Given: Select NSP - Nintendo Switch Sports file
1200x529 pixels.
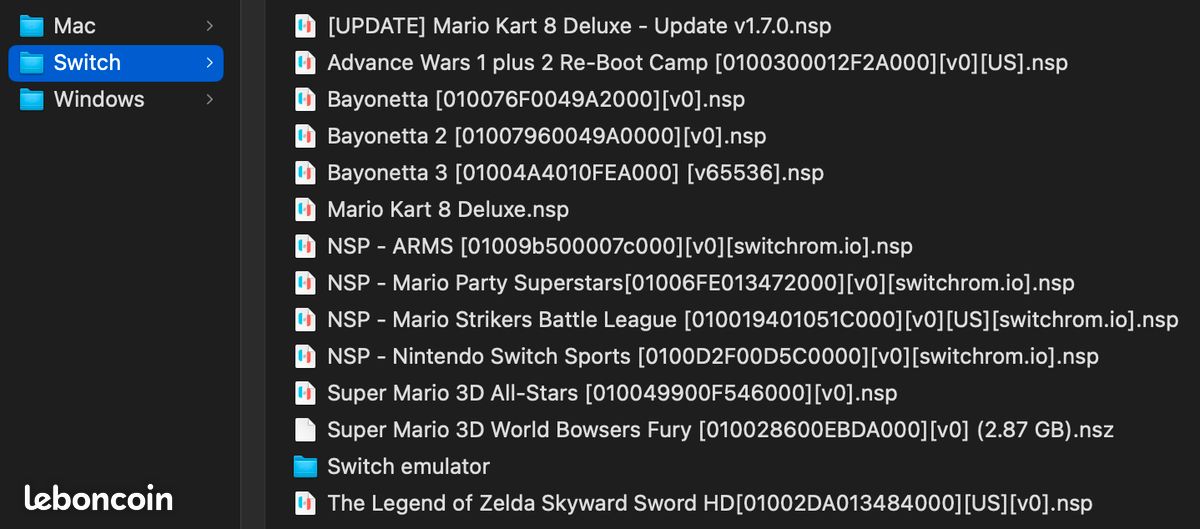Looking at the screenshot, I should point(713,356).
